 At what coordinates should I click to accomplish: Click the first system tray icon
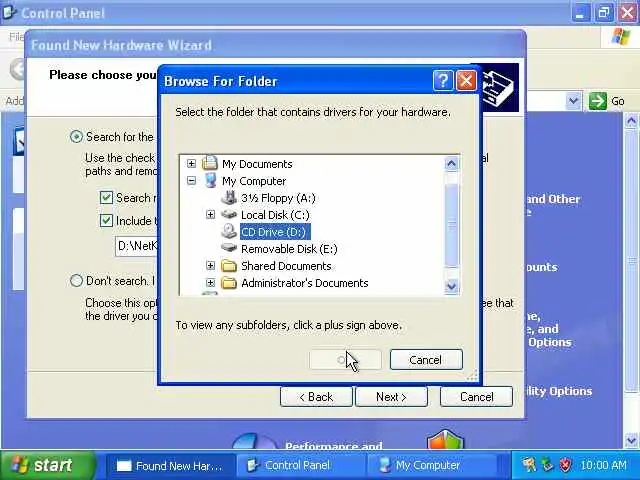pyautogui.click(x=529, y=465)
